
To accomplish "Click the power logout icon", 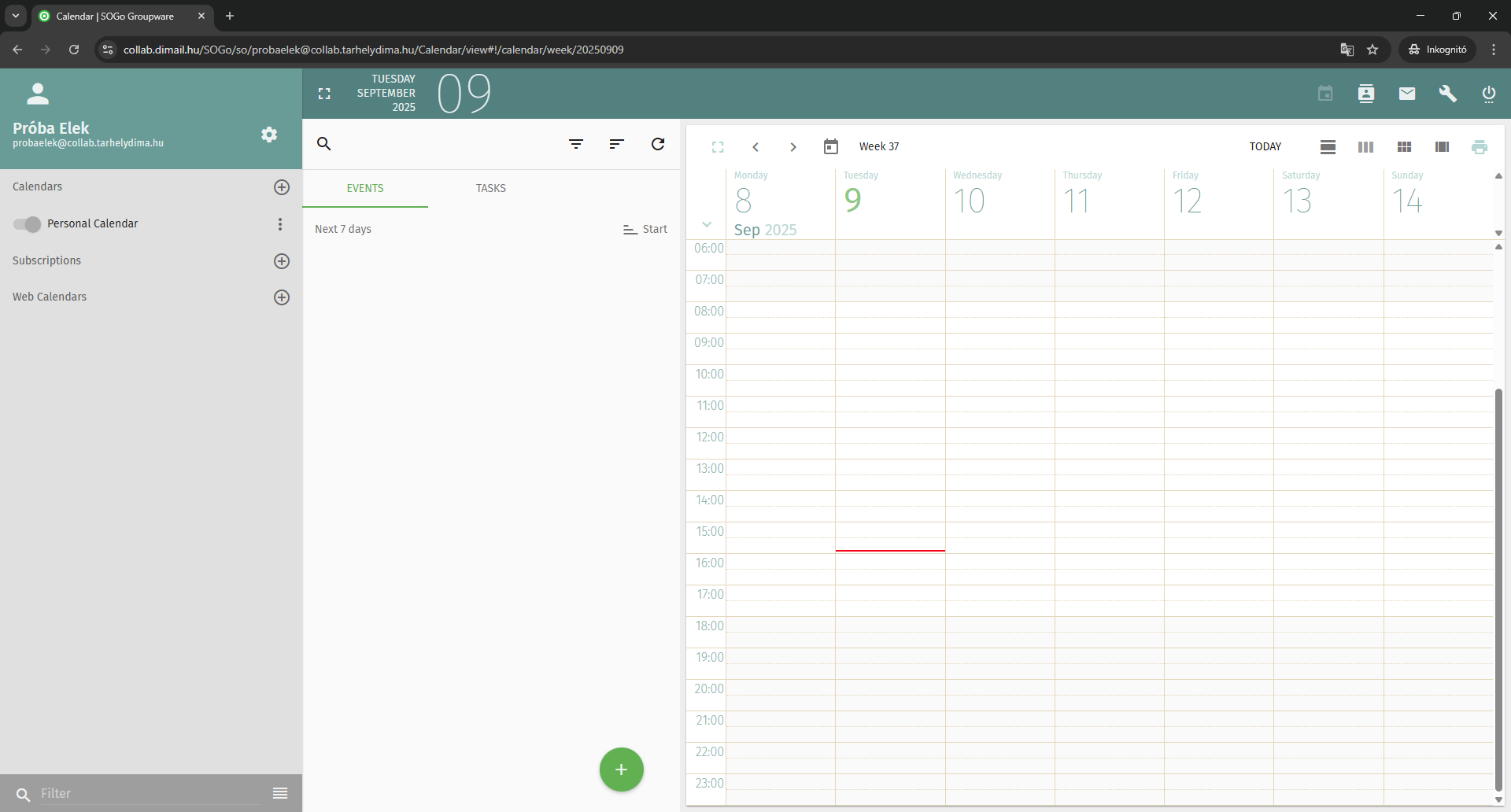I will click(1488, 94).
